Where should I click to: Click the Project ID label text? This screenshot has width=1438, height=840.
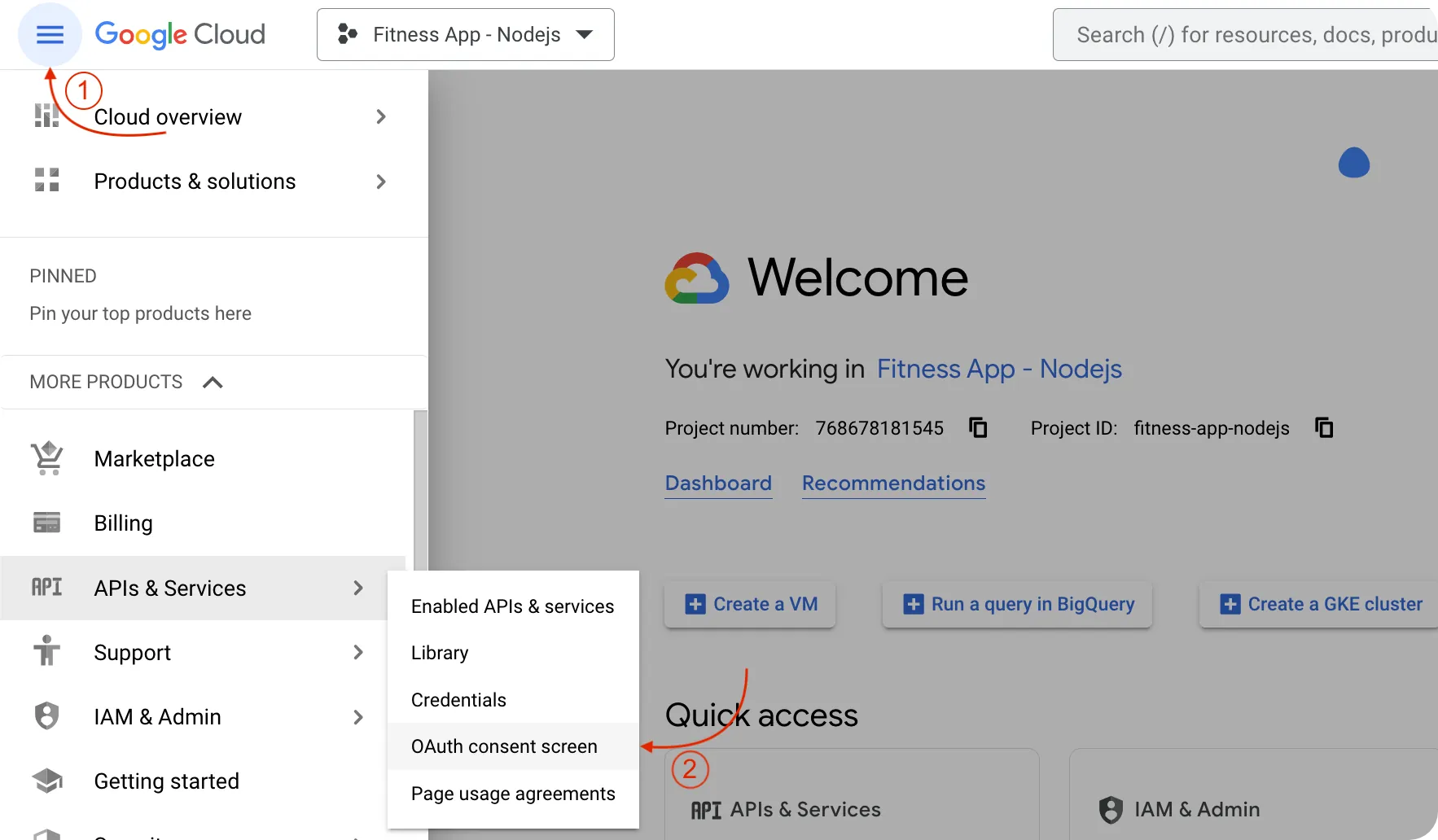point(1073,428)
